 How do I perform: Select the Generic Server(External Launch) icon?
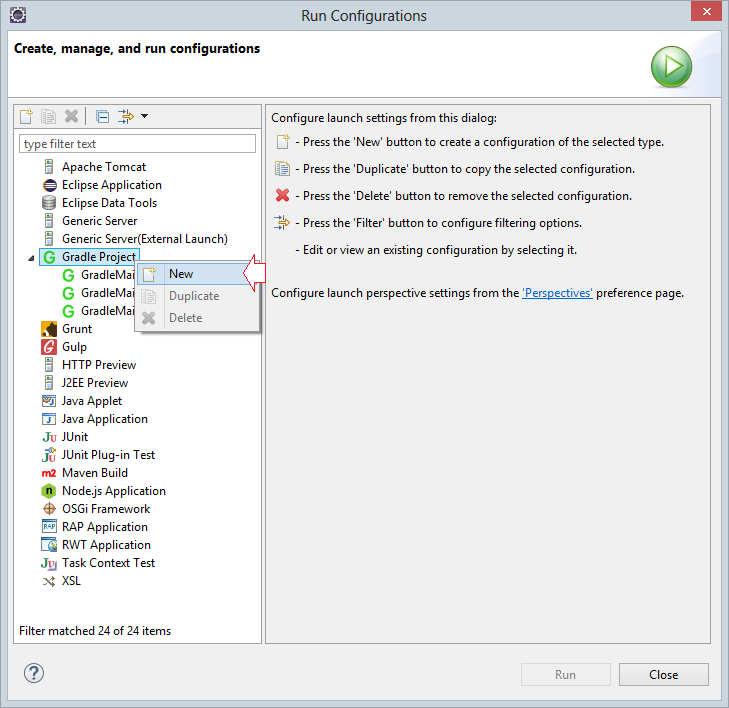coord(49,238)
